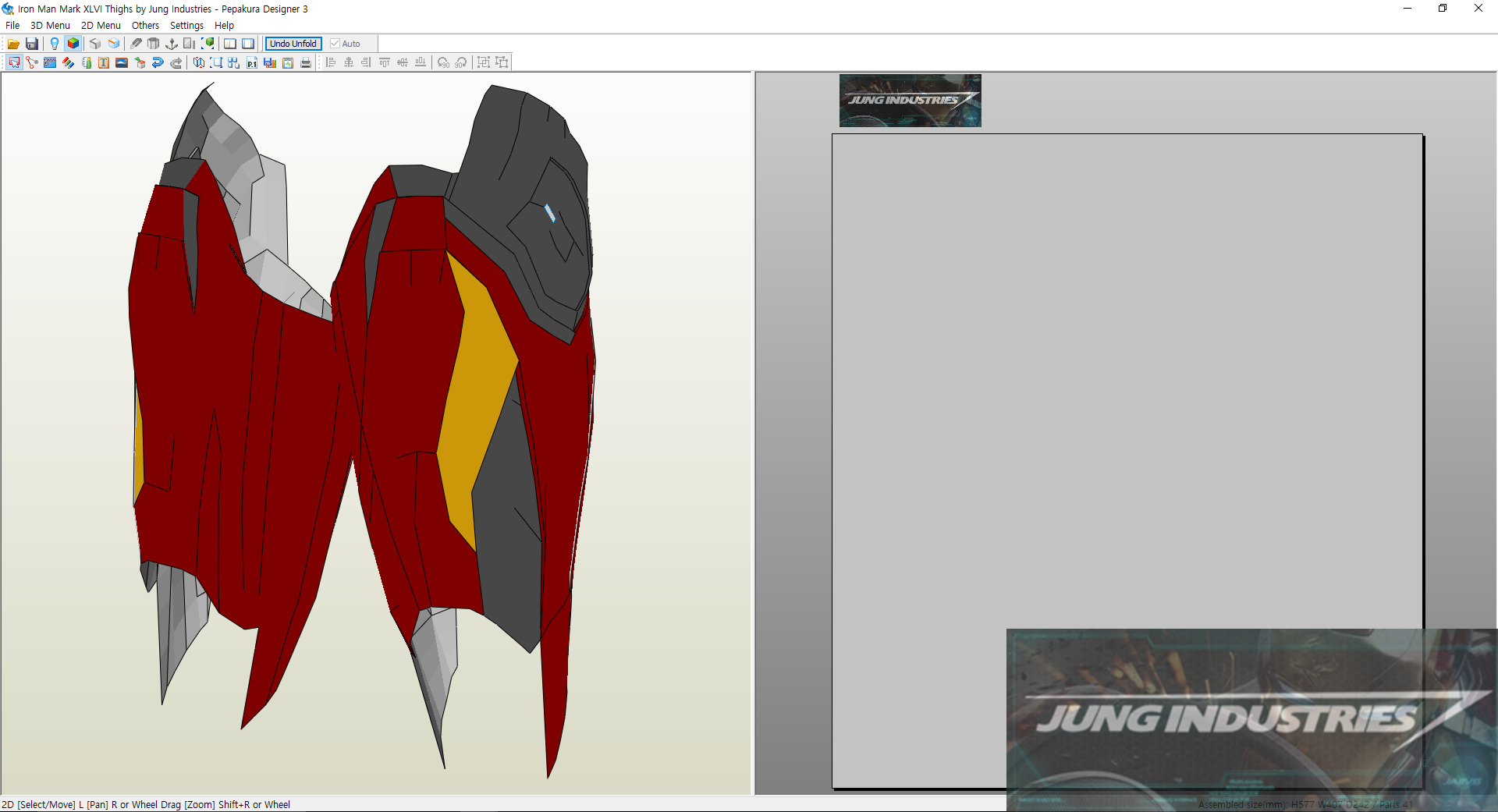Print with the printer icon
This screenshot has width=1498, height=812.
306,62
